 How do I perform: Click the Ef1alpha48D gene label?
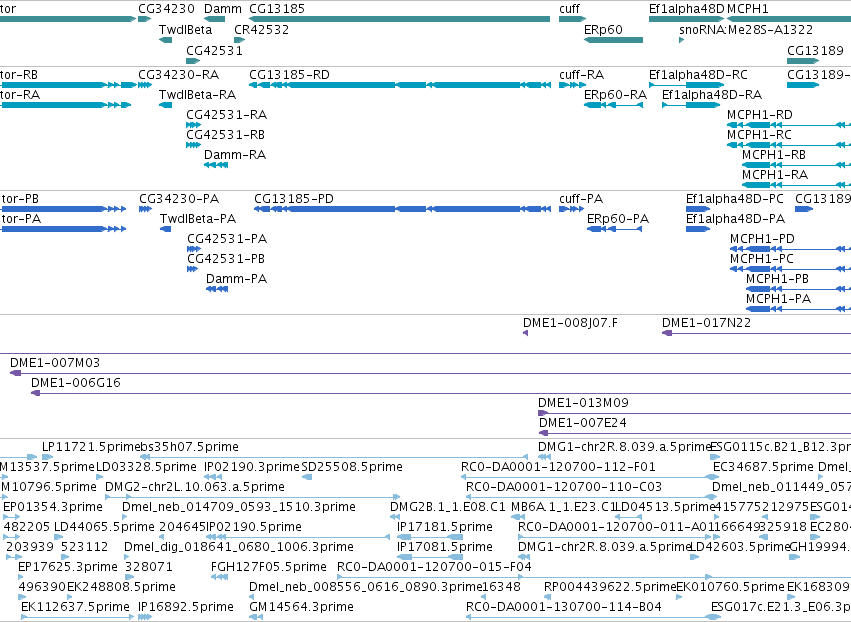point(687,9)
